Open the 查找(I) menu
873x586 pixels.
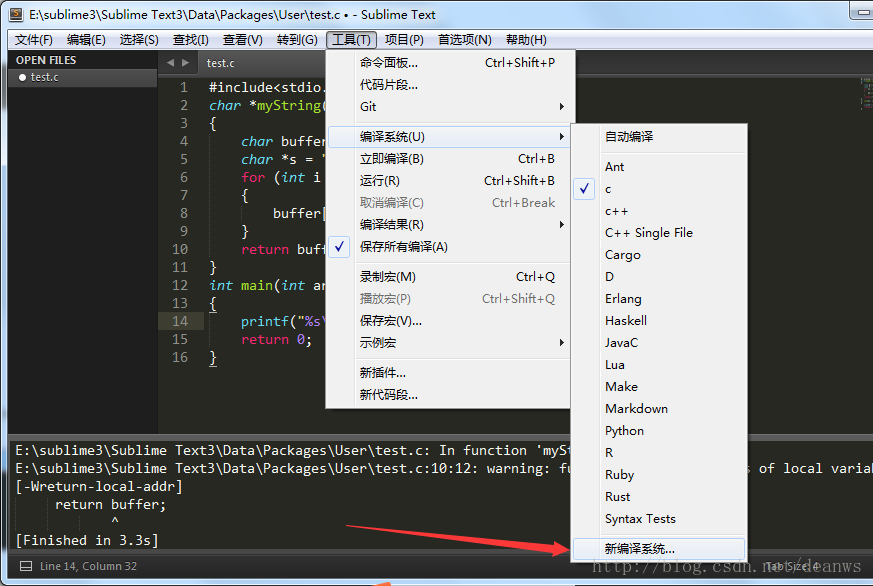pyautogui.click(x=190, y=40)
